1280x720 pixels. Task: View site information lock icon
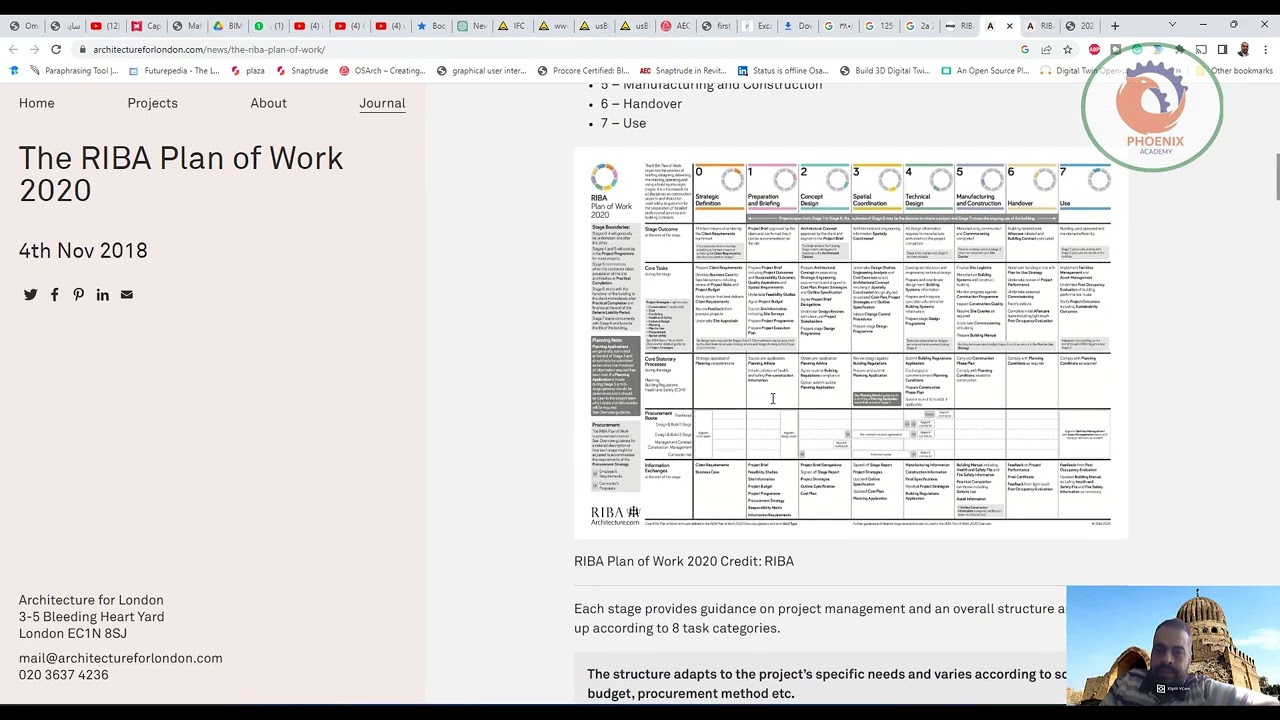coord(84,49)
